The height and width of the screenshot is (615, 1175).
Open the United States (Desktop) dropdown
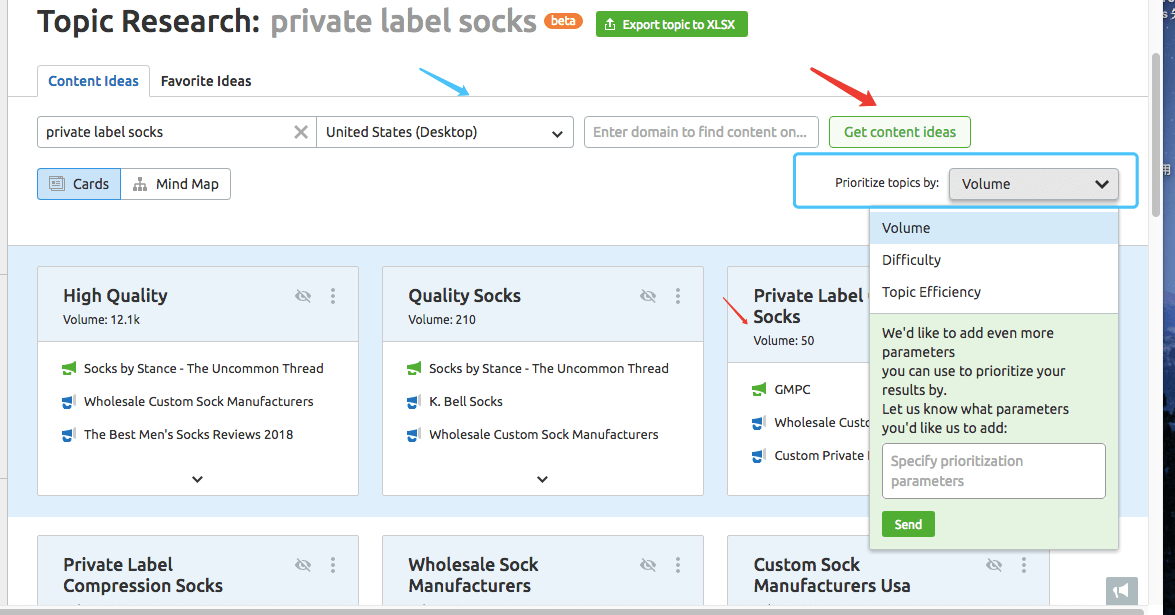click(445, 132)
